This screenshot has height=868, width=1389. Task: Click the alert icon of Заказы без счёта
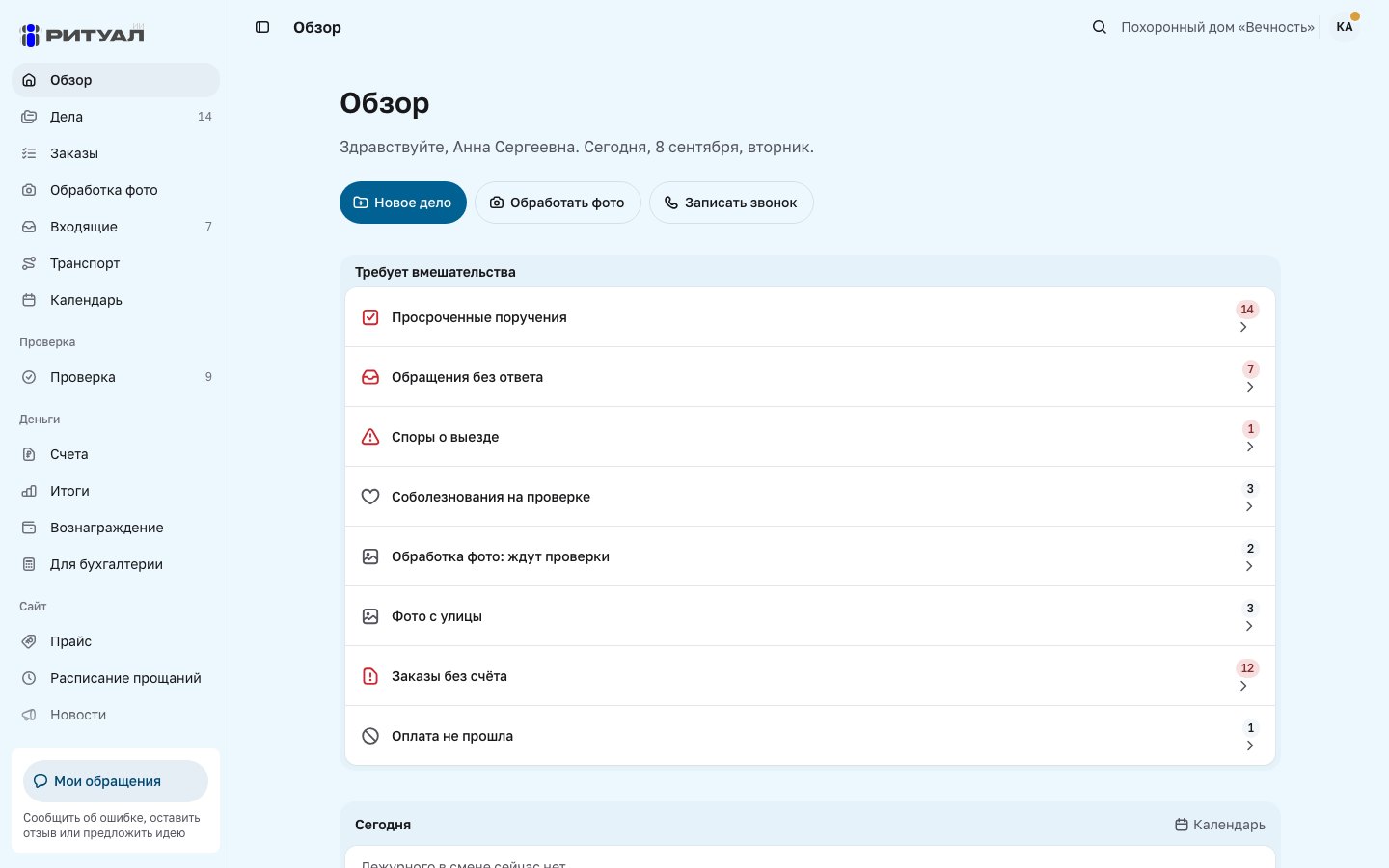[370, 676]
